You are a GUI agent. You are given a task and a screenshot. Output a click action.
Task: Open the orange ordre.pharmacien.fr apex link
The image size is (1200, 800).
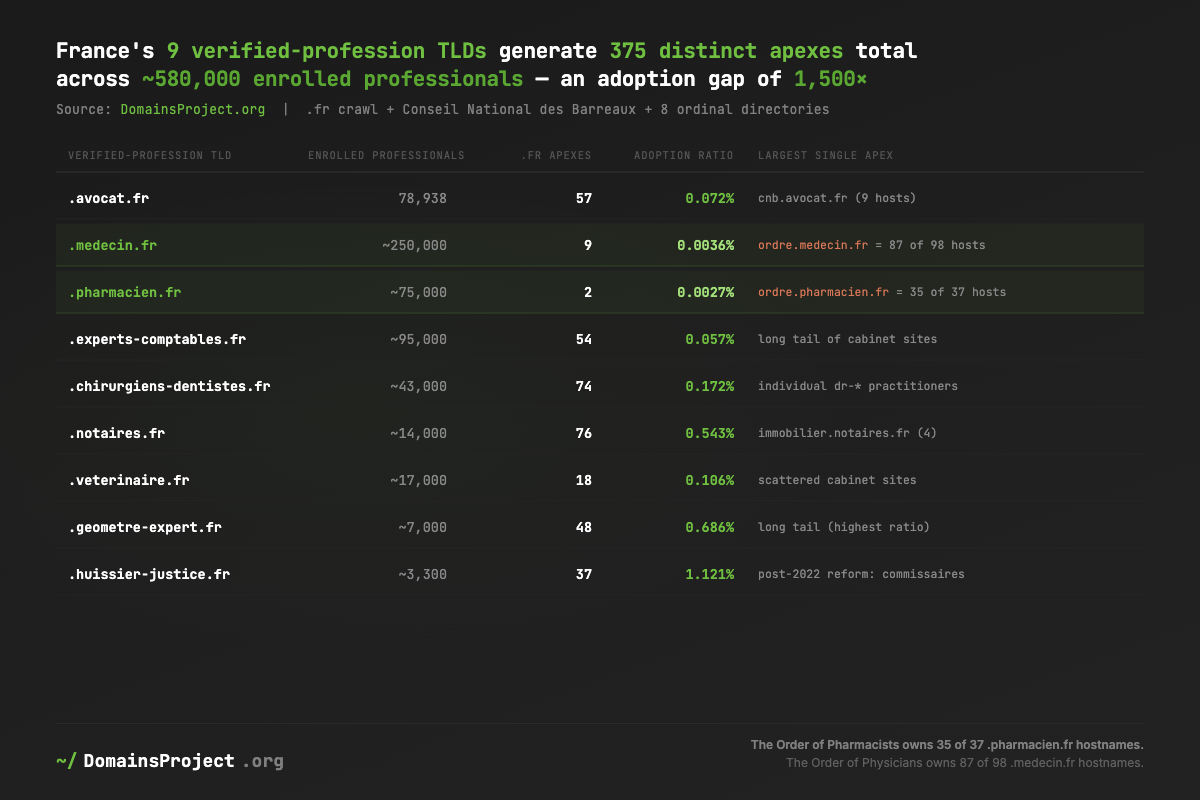coord(824,292)
